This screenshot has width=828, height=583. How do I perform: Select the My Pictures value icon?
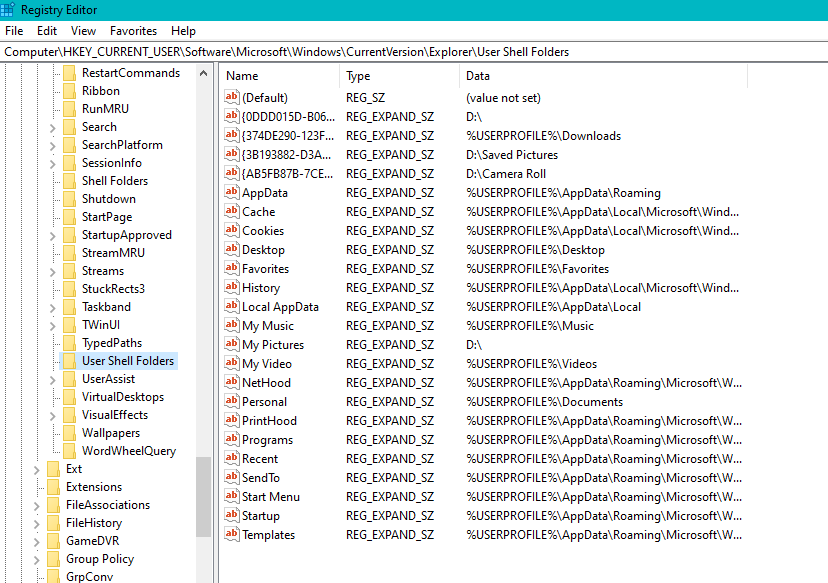point(231,344)
